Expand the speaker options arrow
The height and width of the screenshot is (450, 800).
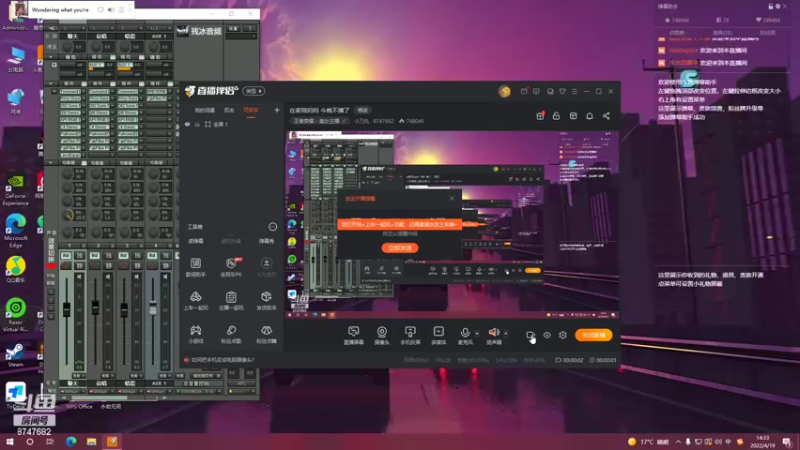(x=506, y=334)
